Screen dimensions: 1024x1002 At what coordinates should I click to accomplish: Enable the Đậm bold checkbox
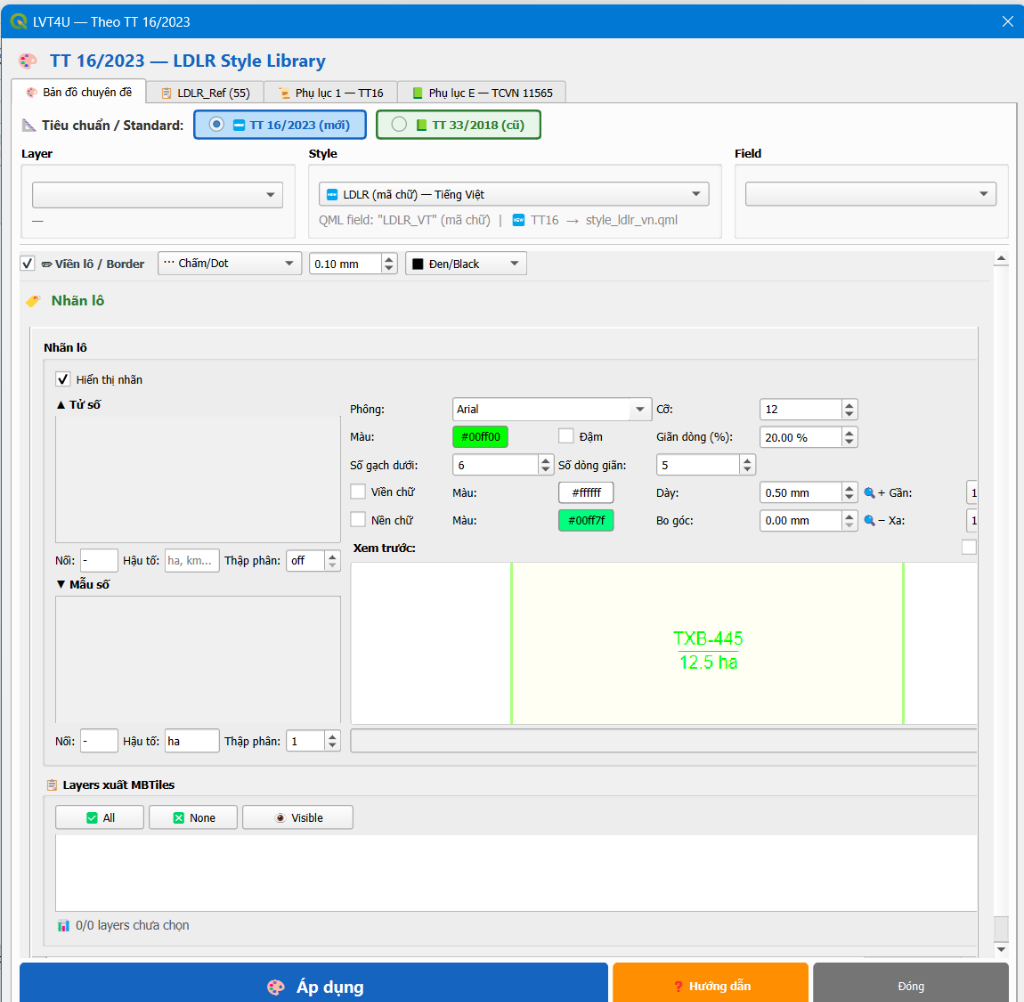point(566,436)
